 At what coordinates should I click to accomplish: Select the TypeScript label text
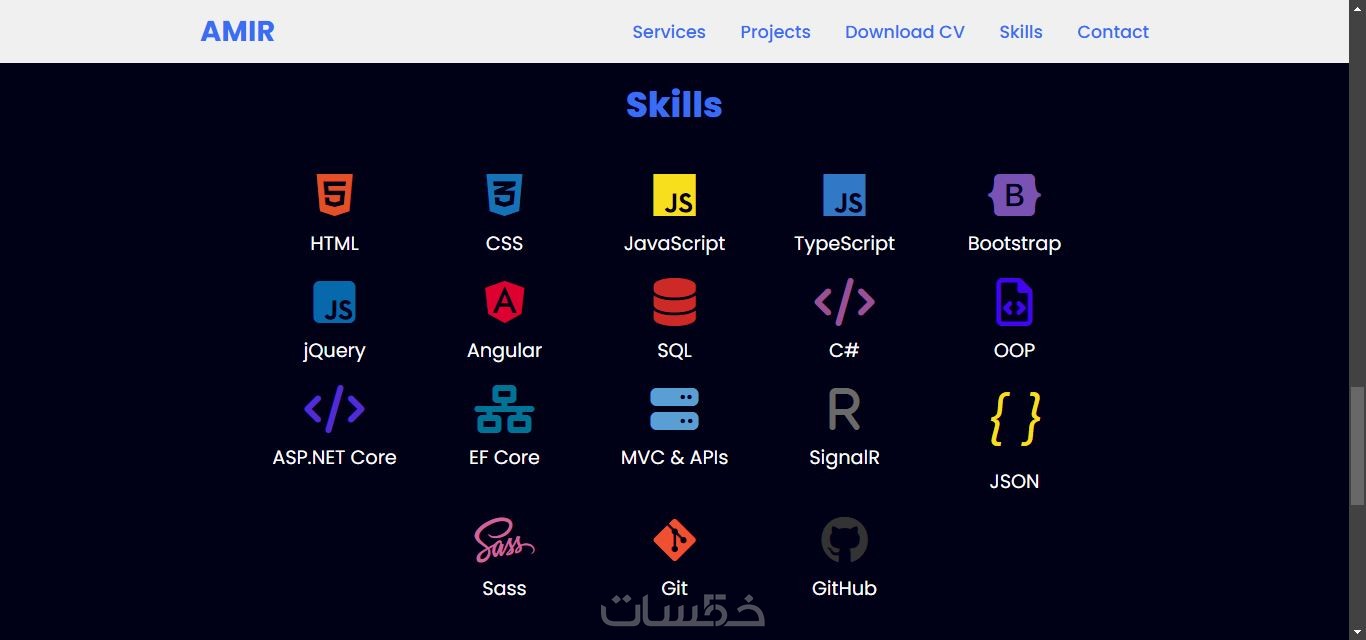(x=844, y=243)
